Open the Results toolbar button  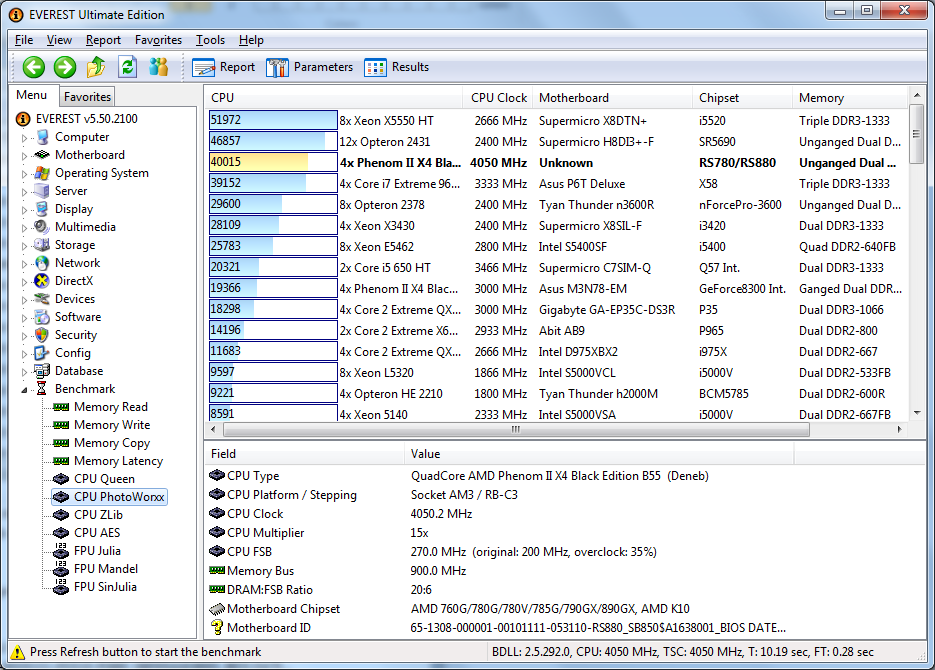click(397, 67)
